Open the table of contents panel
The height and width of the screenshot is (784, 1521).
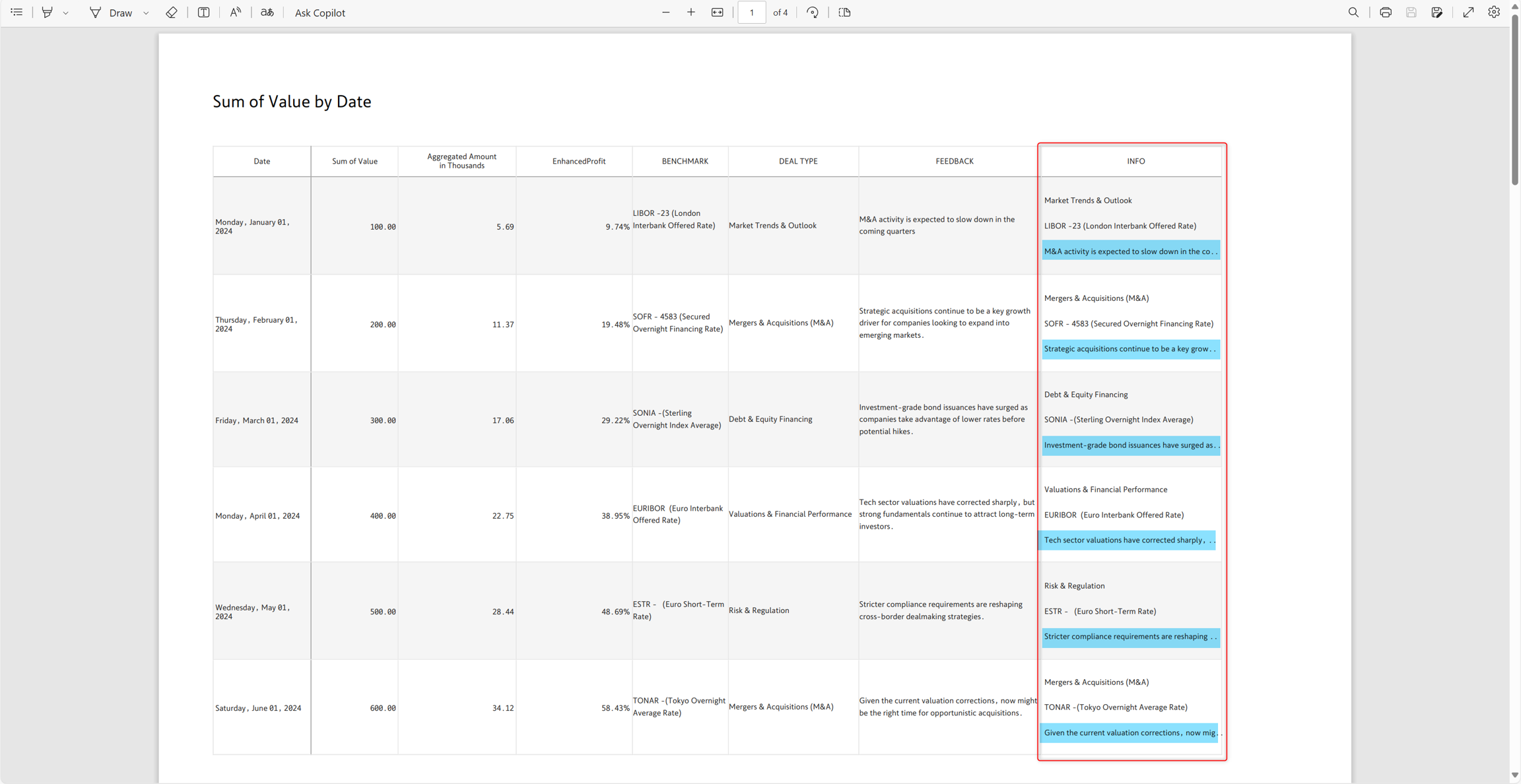tap(17, 13)
